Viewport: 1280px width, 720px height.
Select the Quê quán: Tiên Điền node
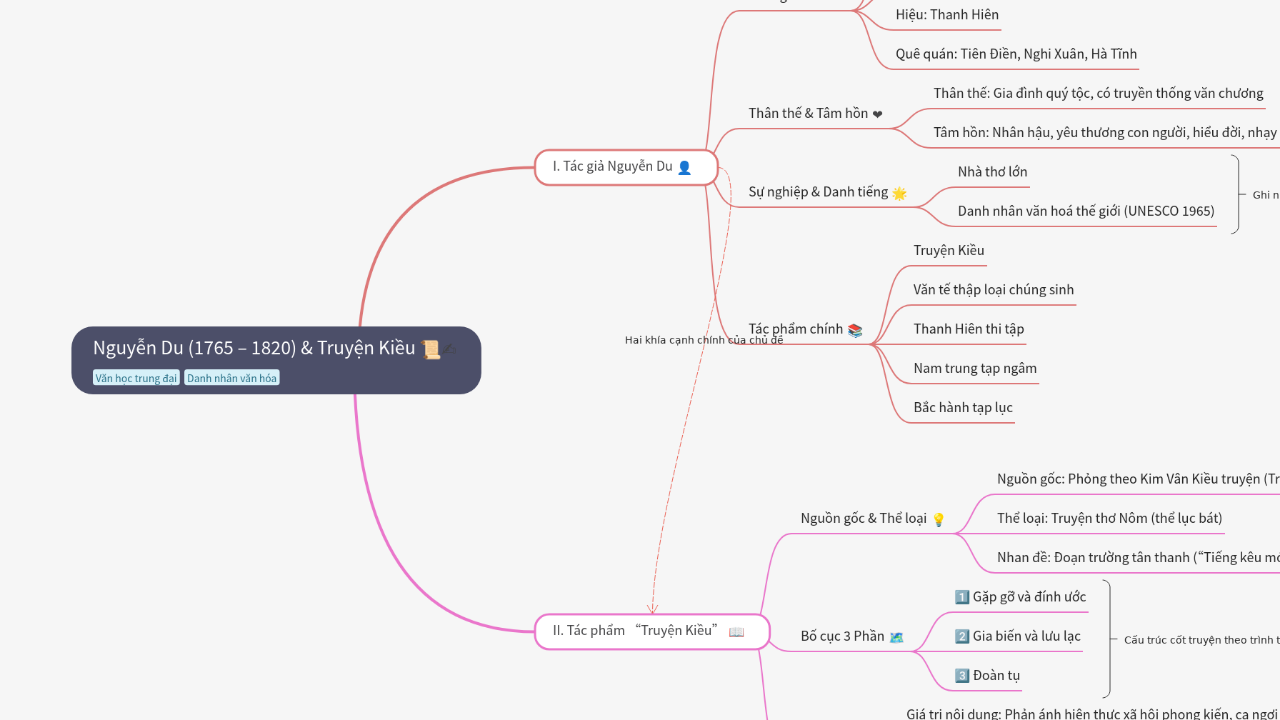click(x=1016, y=54)
